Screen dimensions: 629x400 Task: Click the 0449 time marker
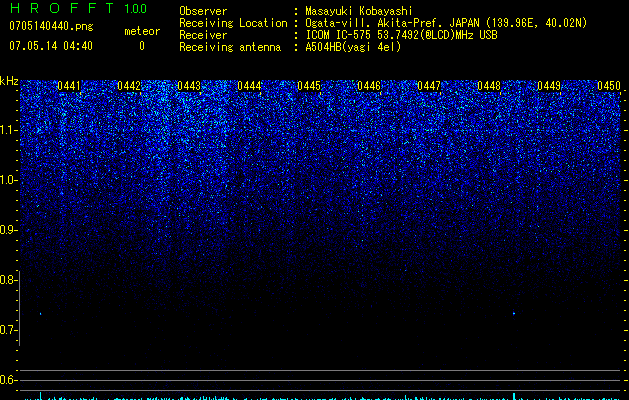tap(549, 86)
